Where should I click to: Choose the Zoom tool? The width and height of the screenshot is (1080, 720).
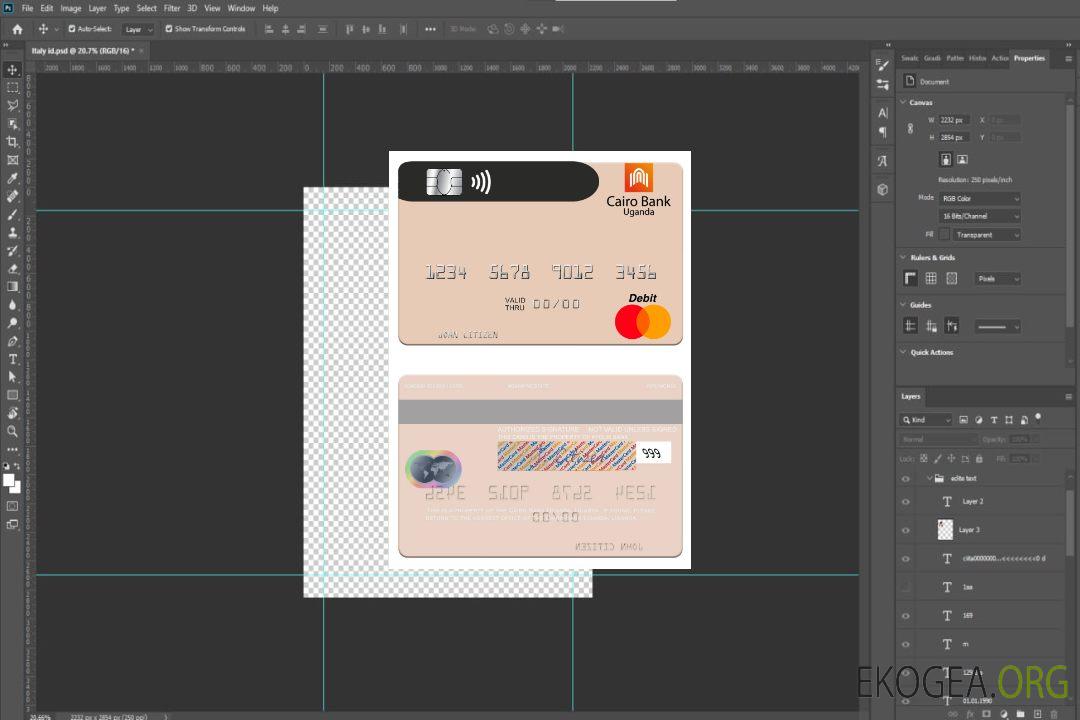(x=13, y=431)
